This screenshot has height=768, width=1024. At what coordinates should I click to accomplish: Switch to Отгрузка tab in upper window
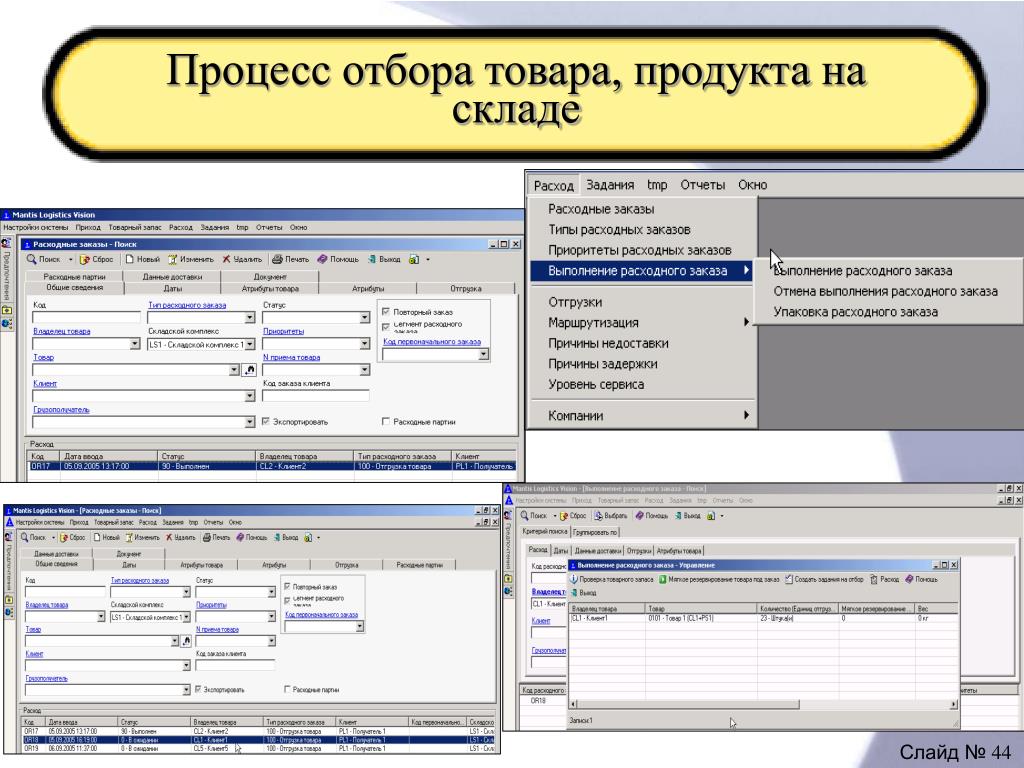point(466,288)
